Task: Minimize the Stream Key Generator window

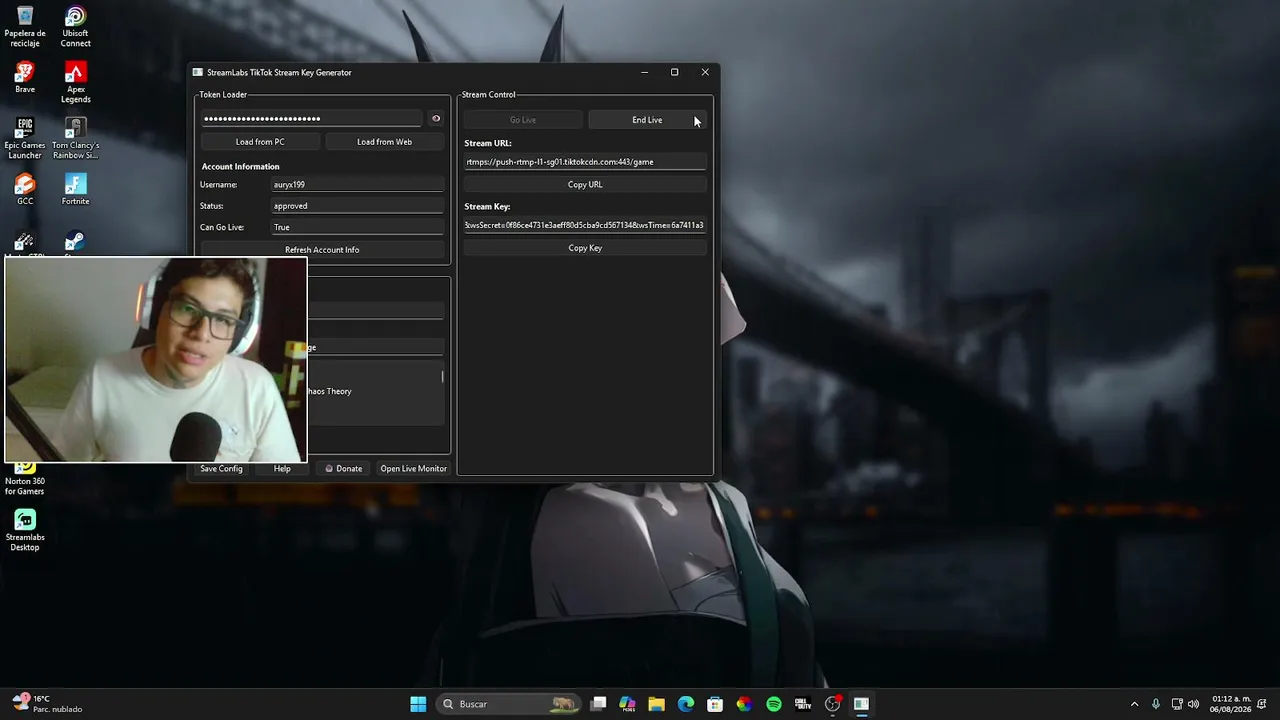Action: (x=645, y=72)
